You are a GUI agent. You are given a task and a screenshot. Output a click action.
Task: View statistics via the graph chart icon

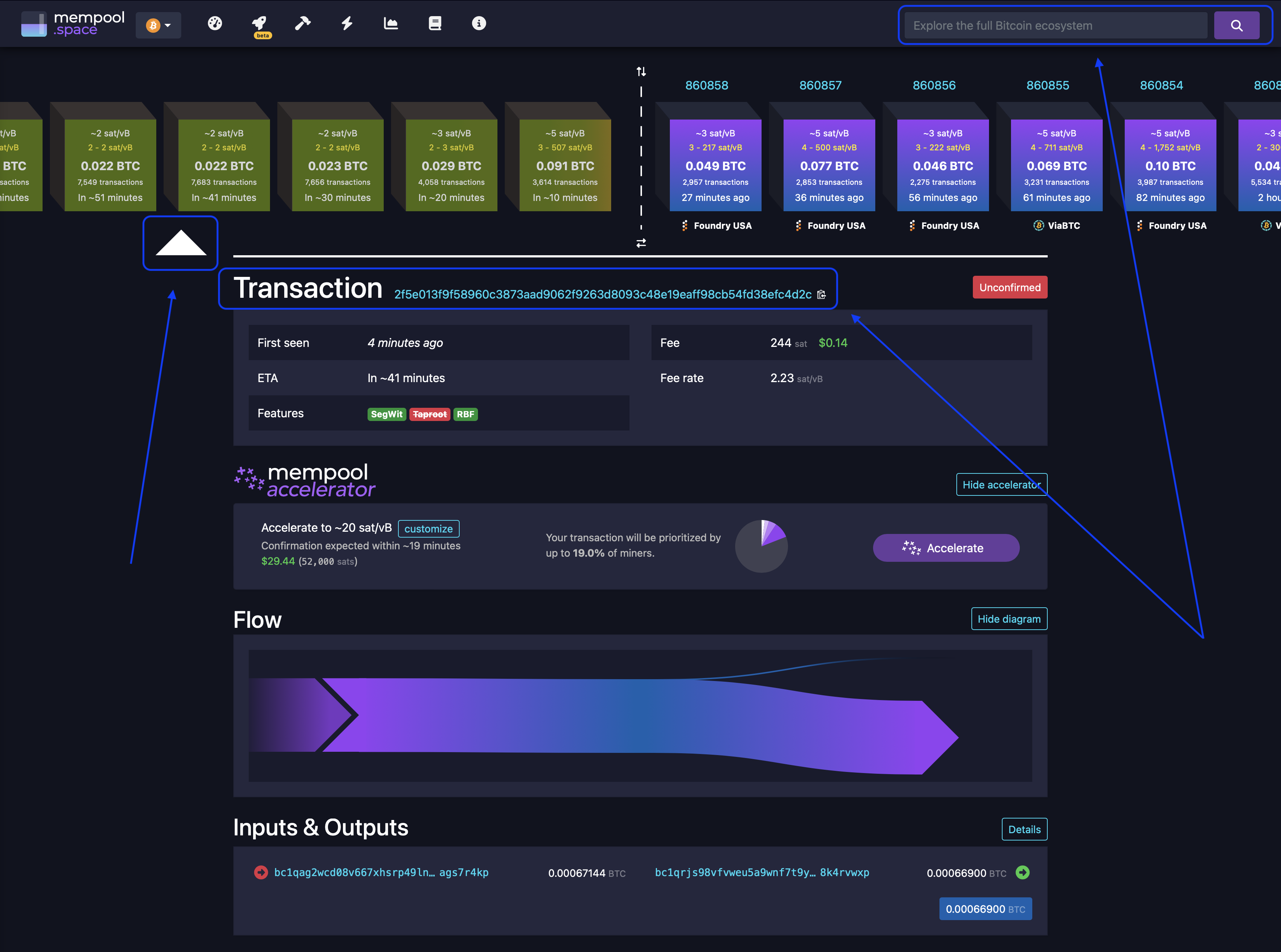[x=390, y=23]
